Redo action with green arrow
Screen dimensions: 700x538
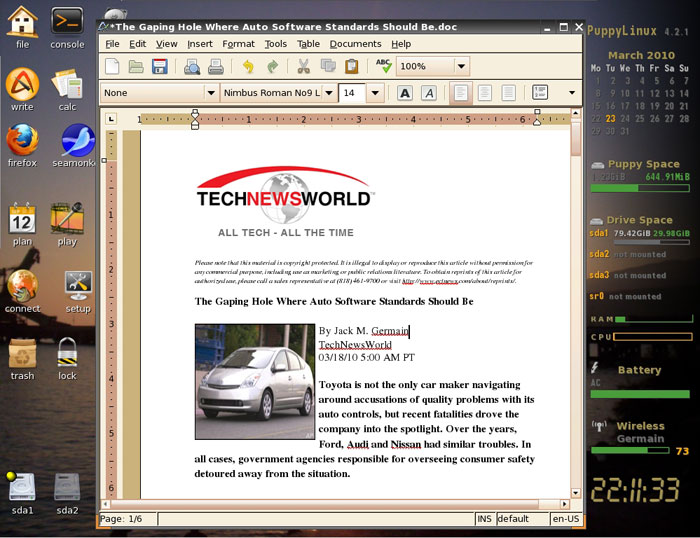pyautogui.click(x=272, y=67)
